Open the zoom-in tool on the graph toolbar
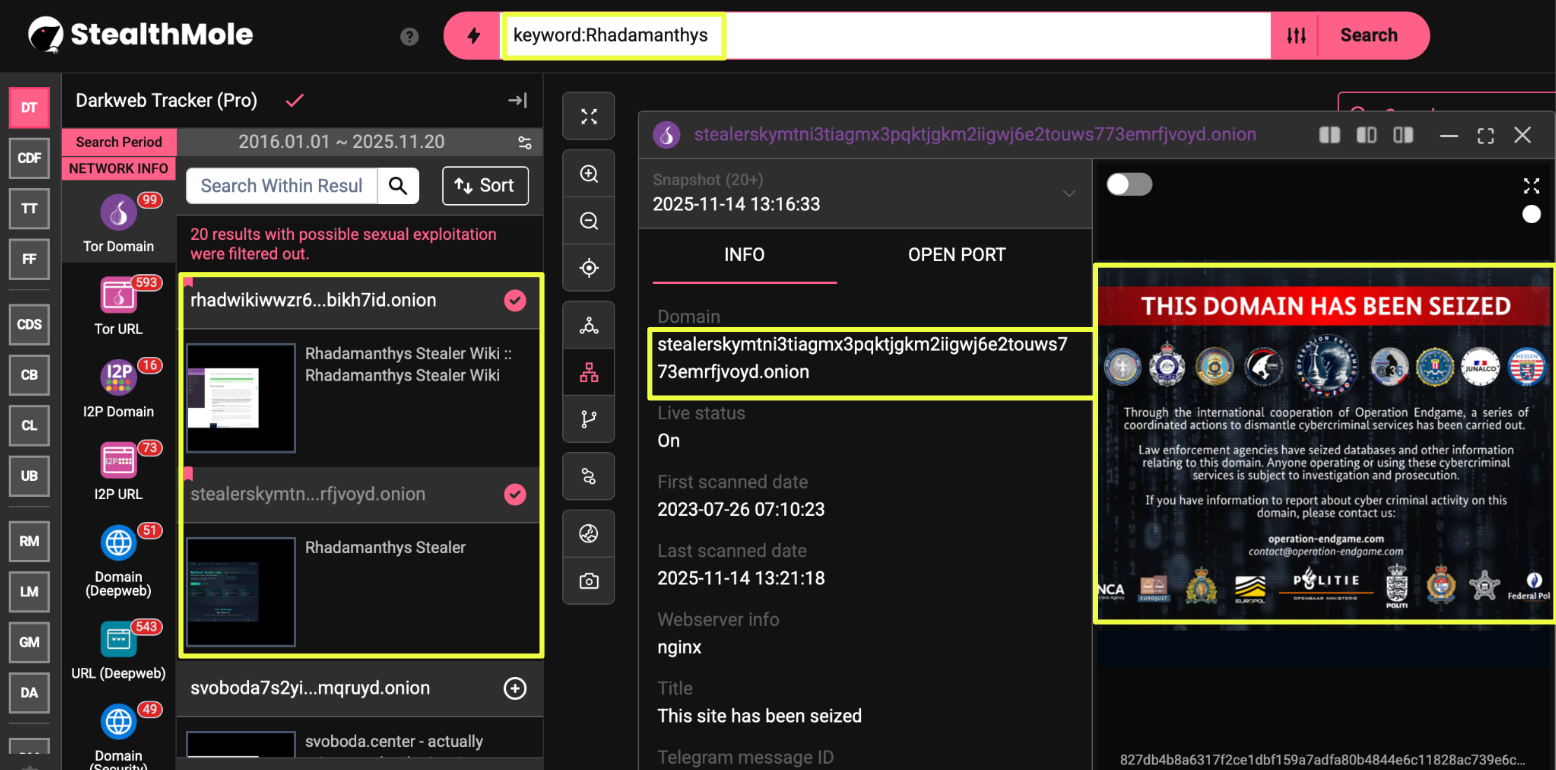The image size is (1556, 770). 589,172
